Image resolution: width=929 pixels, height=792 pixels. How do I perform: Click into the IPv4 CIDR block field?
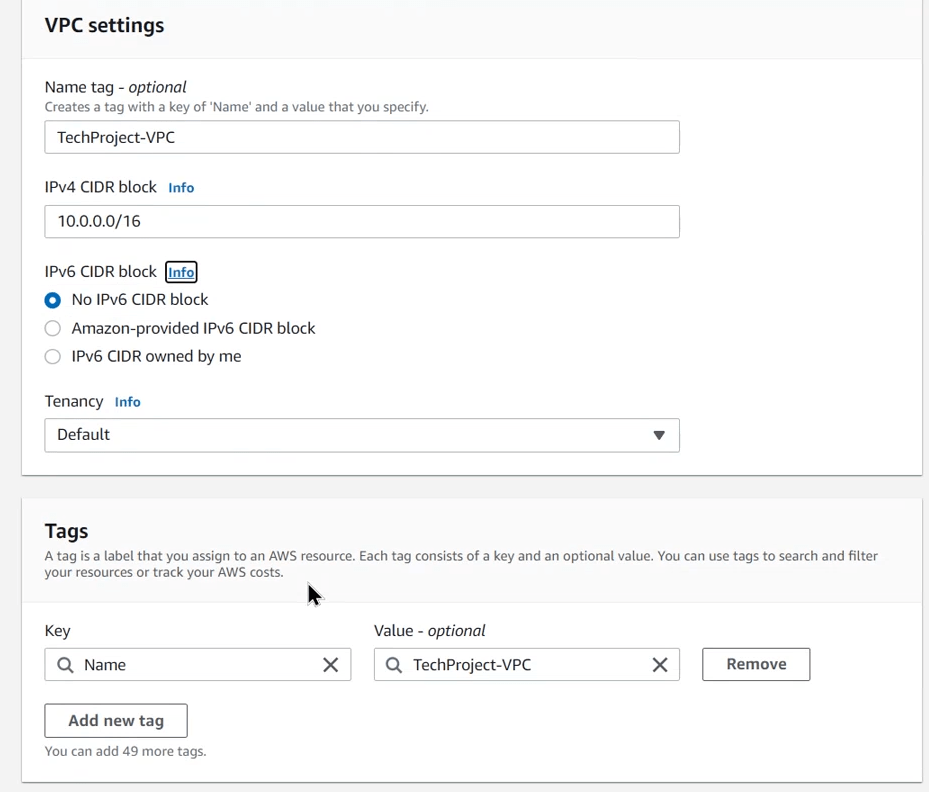pyautogui.click(x=361, y=222)
